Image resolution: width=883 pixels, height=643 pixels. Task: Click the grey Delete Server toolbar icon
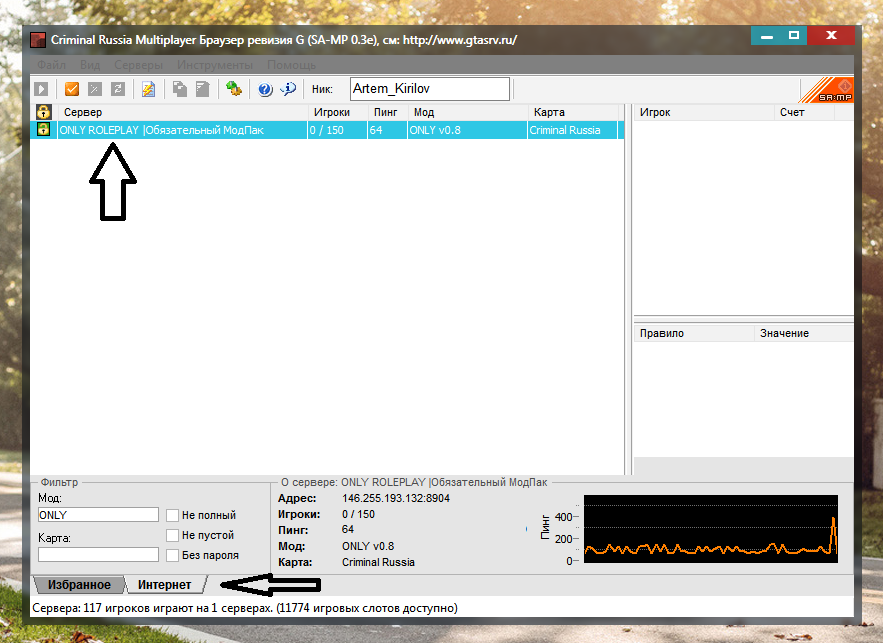95,89
